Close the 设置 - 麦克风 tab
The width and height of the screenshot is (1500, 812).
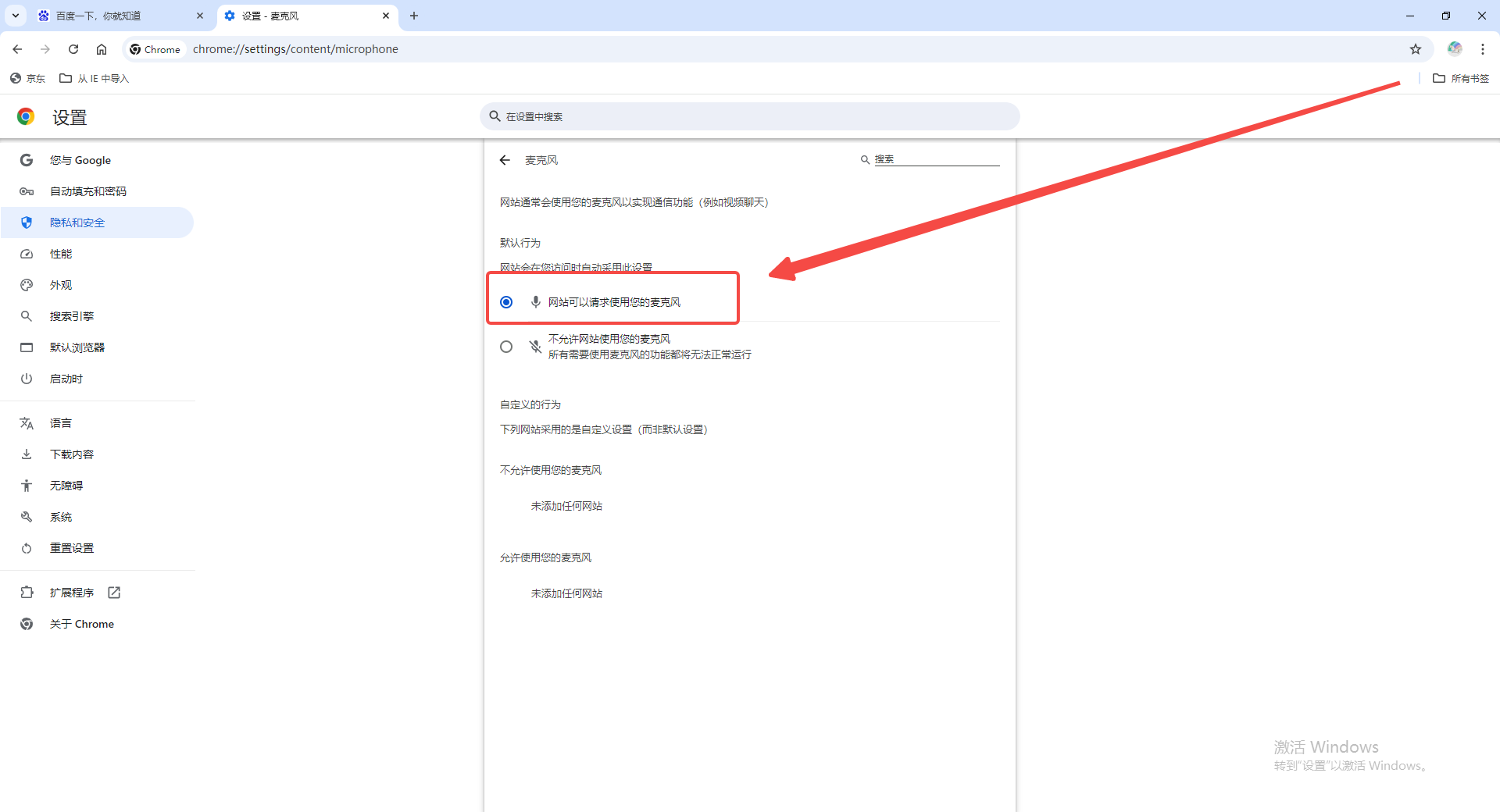pos(386,16)
